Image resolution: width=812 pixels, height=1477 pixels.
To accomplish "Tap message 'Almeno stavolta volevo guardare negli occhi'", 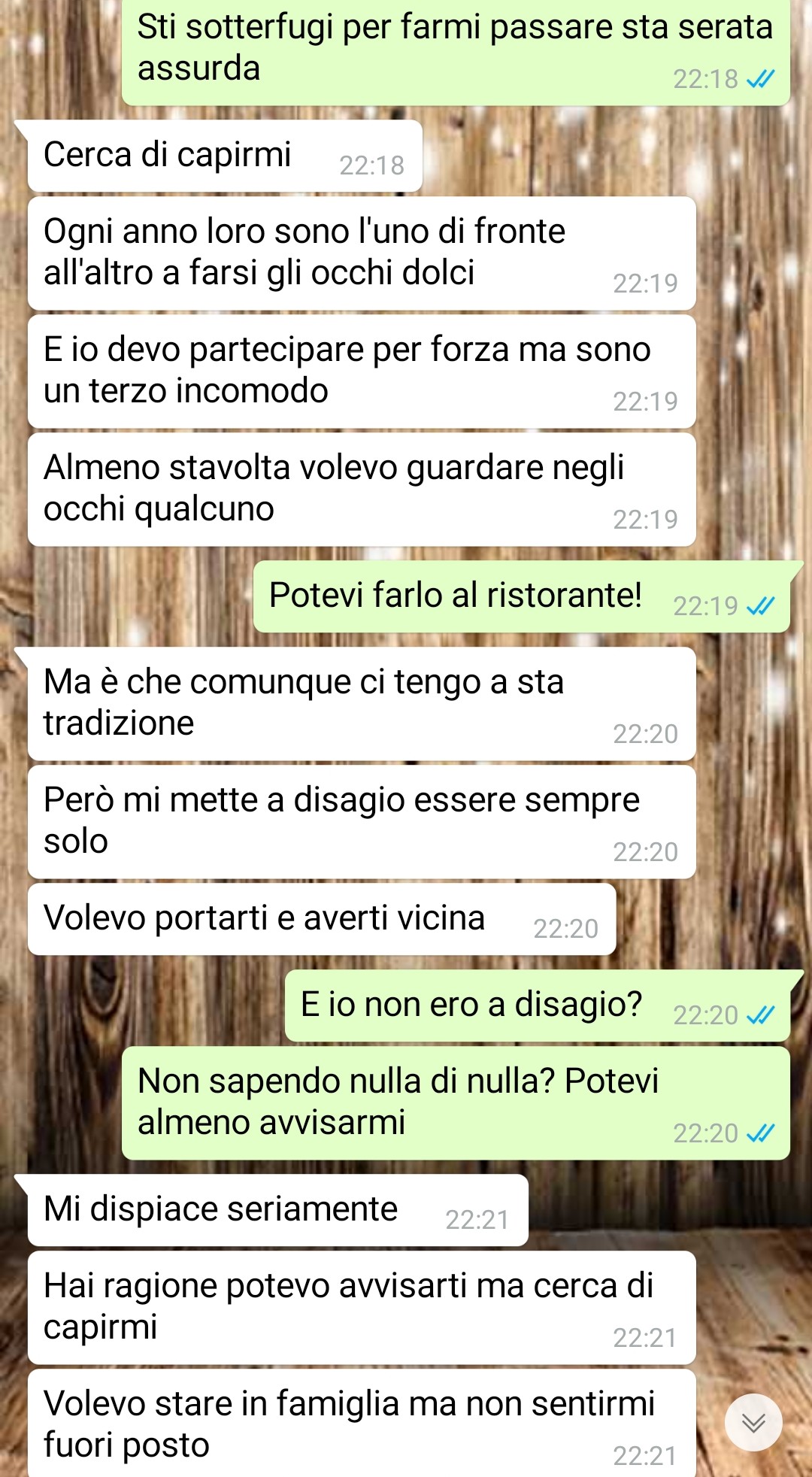I will 362,490.
